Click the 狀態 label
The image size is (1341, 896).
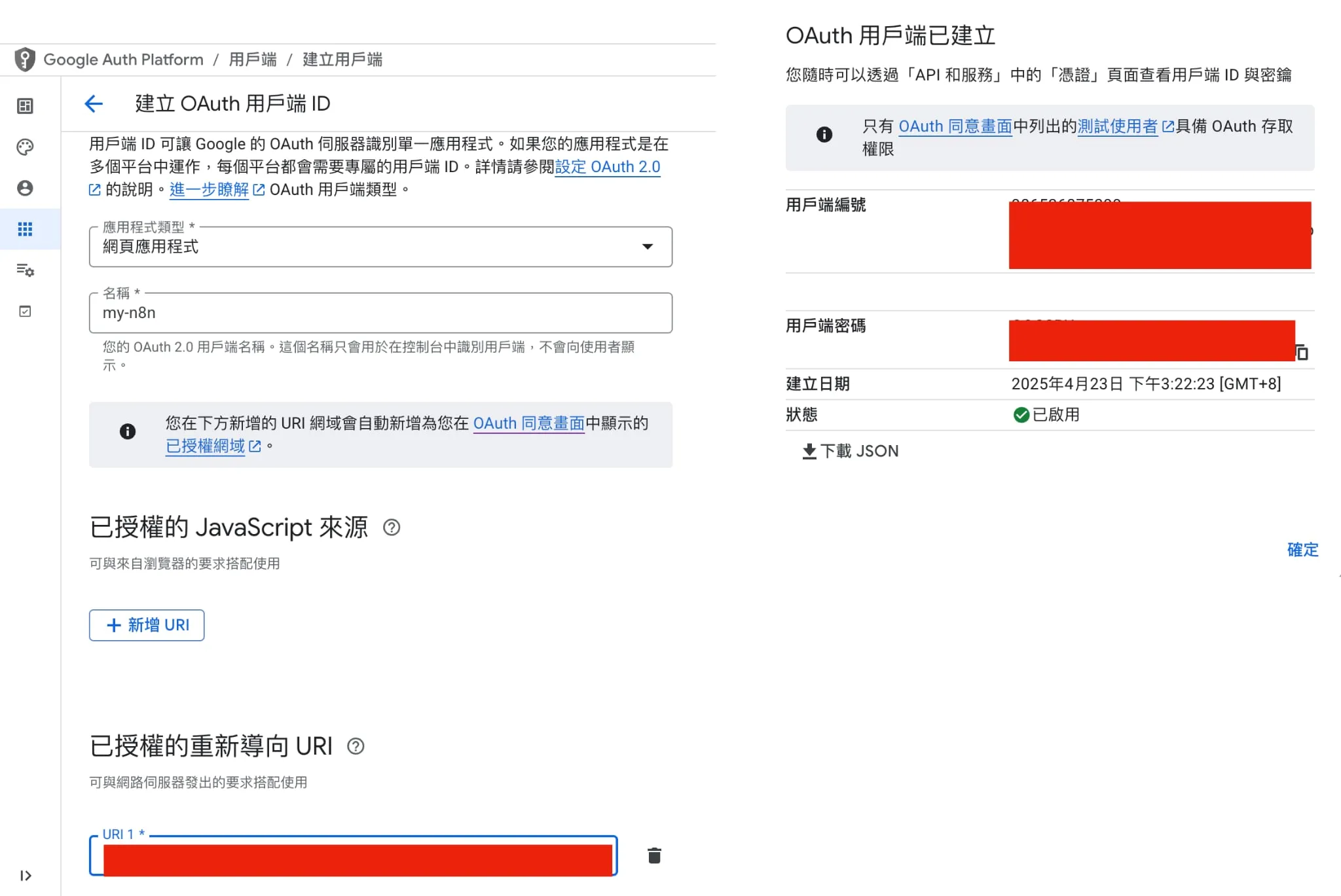tap(801, 415)
